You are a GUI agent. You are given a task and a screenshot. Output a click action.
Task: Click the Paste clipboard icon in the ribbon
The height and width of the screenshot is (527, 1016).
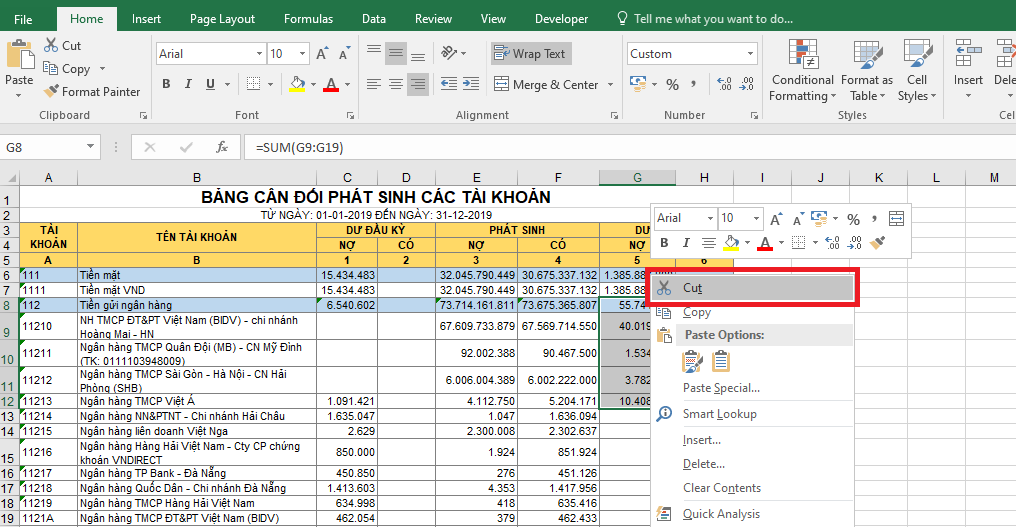click(19, 55)
